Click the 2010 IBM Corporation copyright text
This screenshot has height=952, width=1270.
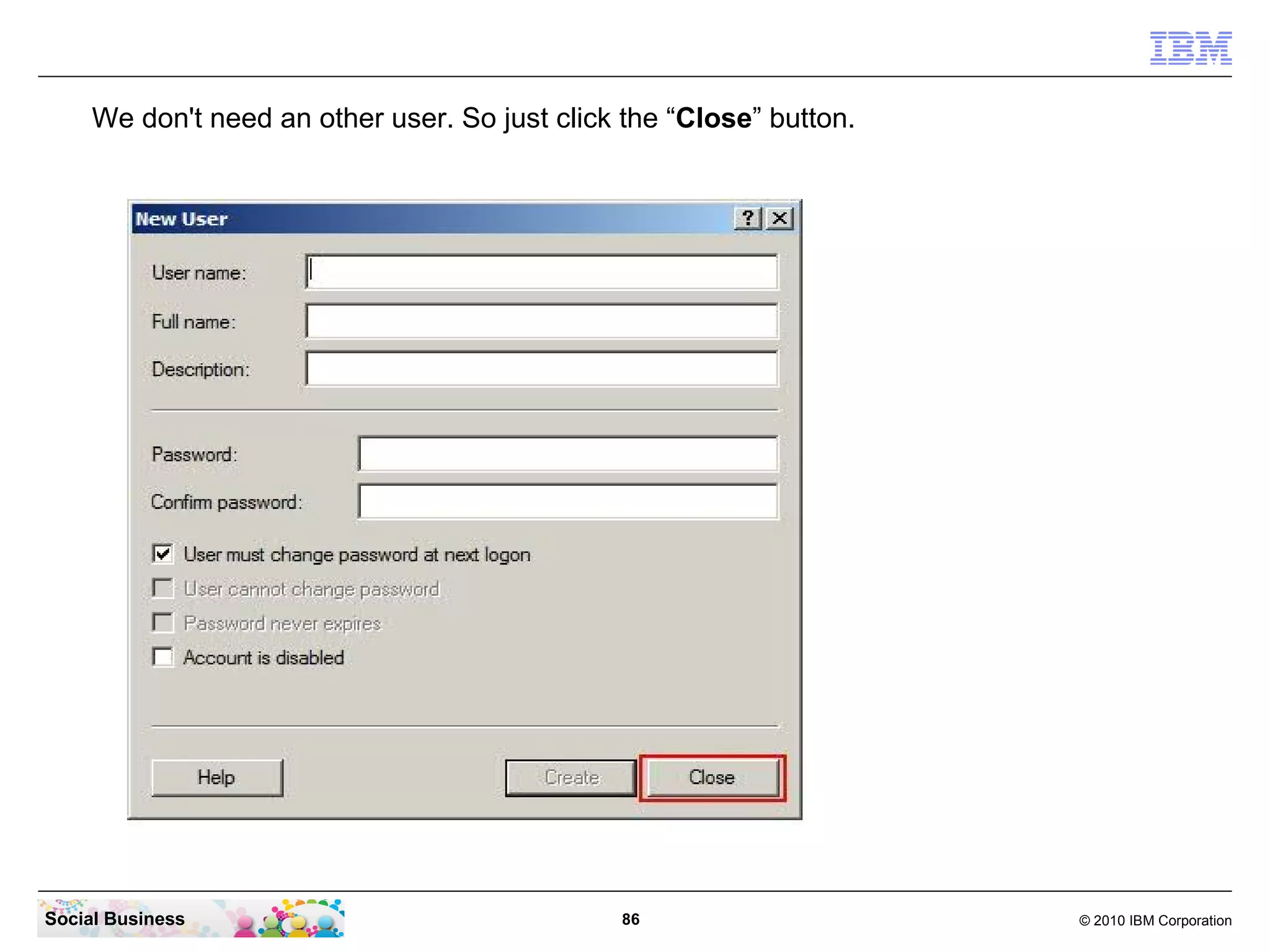(x=1155, y=920)
